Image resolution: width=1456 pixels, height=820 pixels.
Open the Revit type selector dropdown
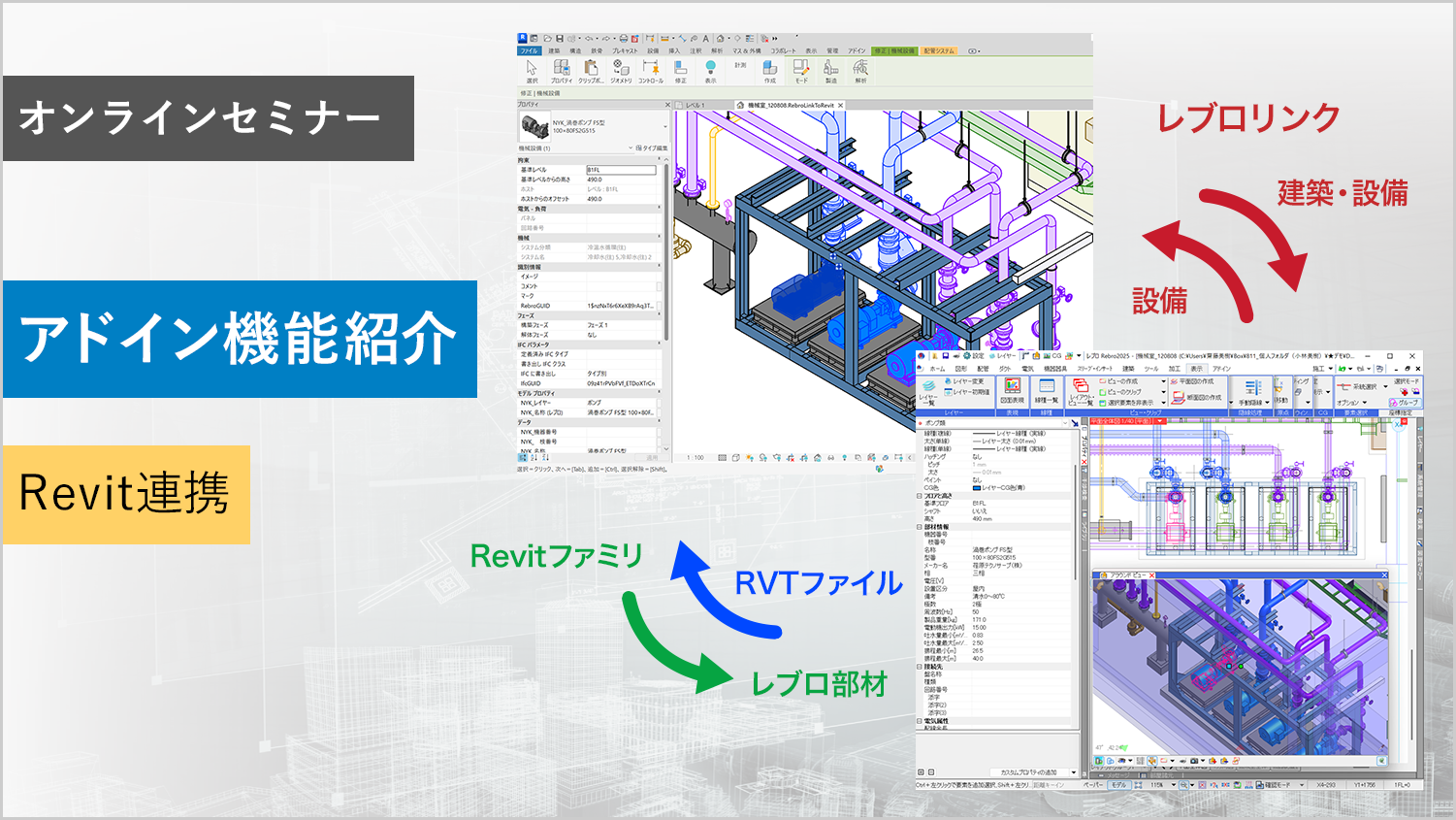tap(664, 126)
